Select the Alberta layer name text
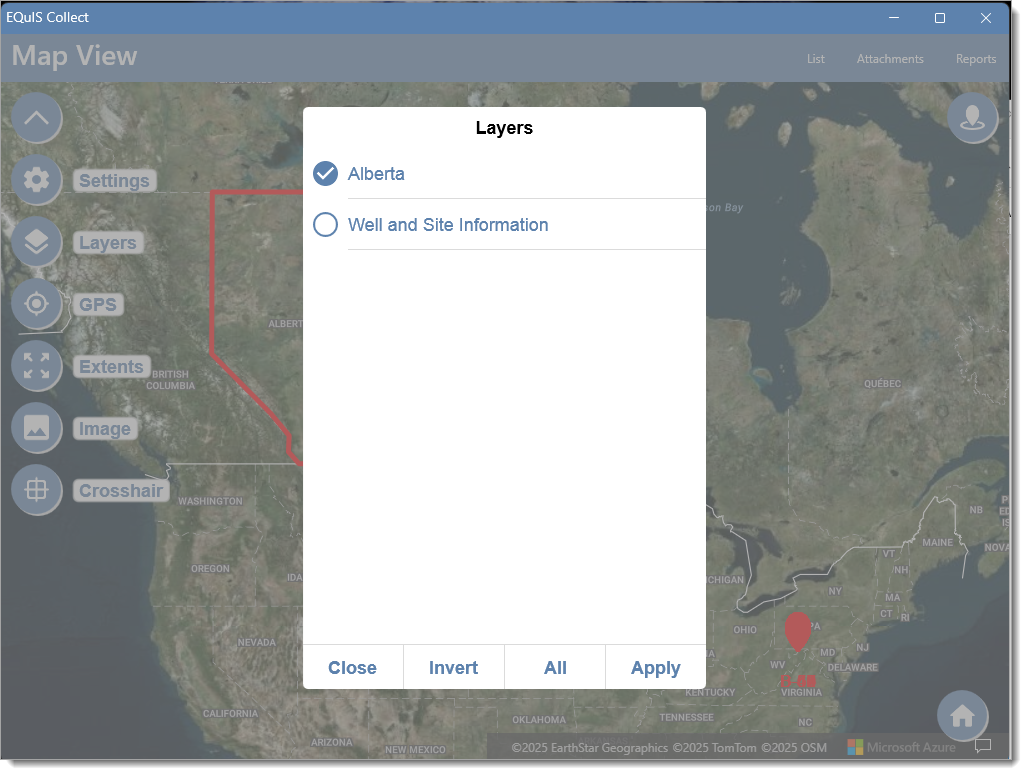The height and width of the screenshot is (775, 1027). [376, 174]
